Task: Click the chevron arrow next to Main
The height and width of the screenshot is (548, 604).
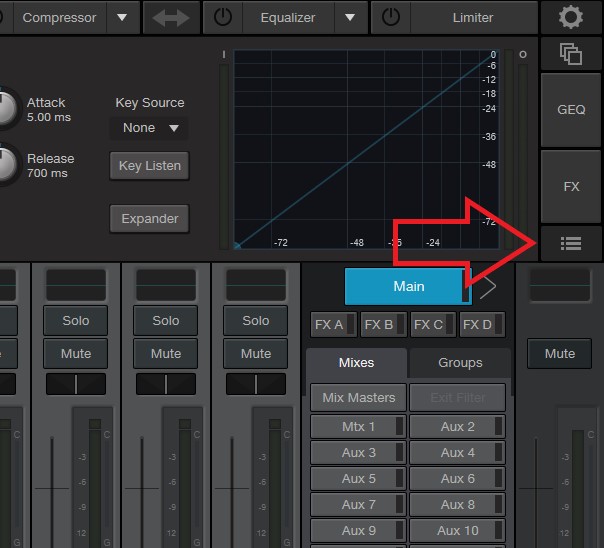Action: pyautogui.click(x=488, y=287)
